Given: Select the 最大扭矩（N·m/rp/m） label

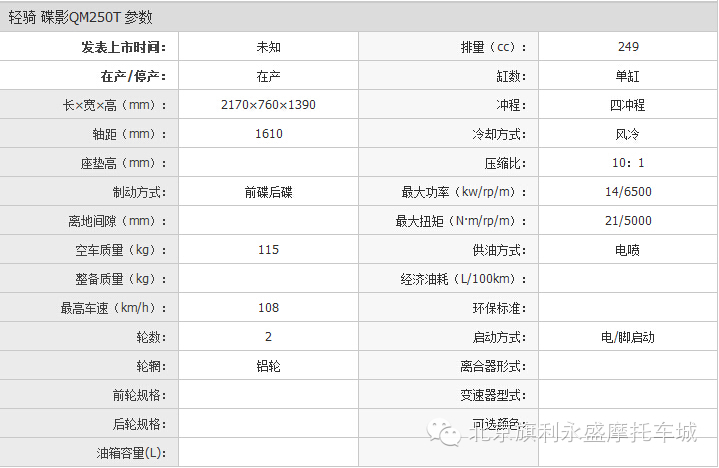Looking at the screenshot, I should tap(461, 221).
